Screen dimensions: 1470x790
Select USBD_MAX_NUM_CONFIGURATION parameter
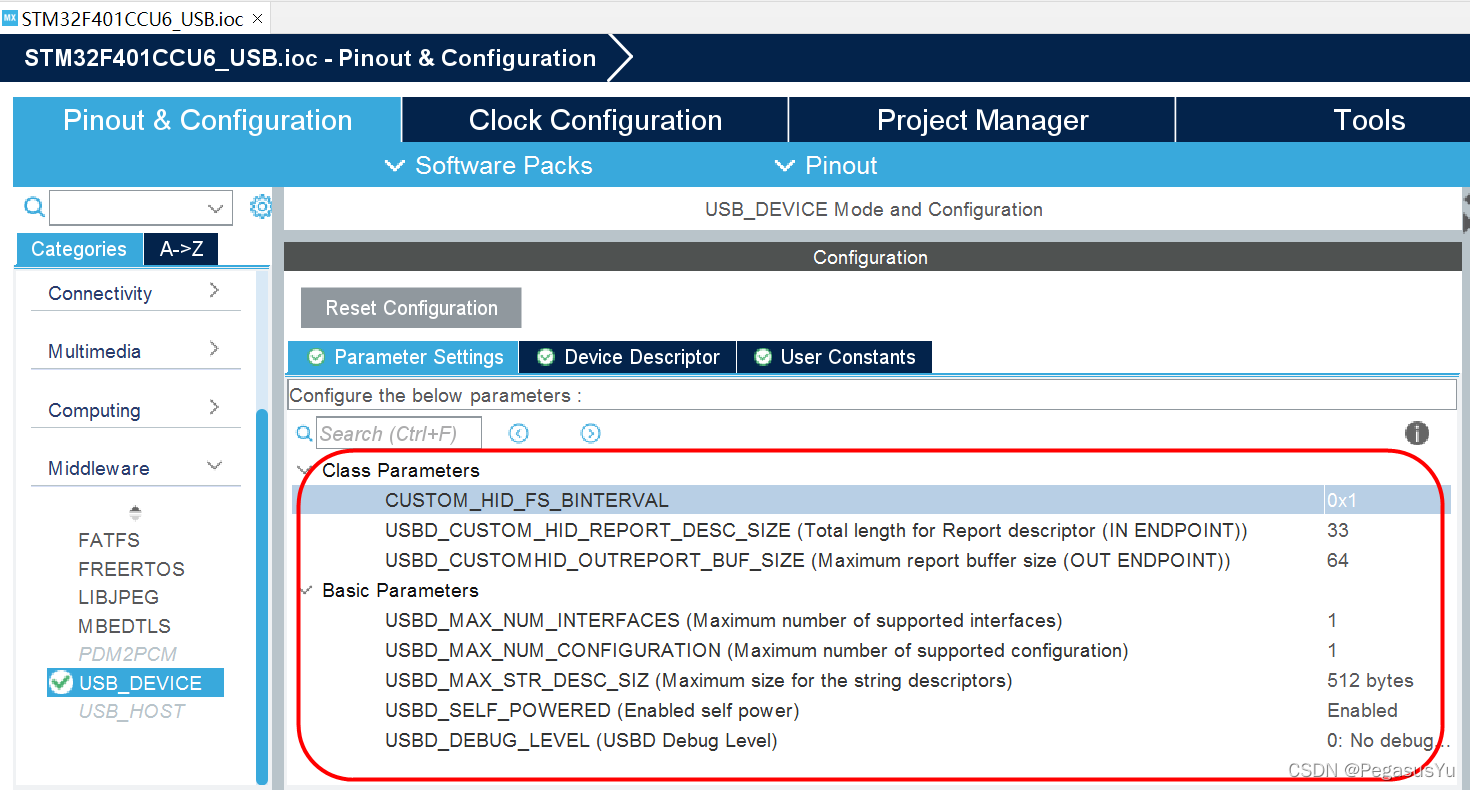coord(757,650)
